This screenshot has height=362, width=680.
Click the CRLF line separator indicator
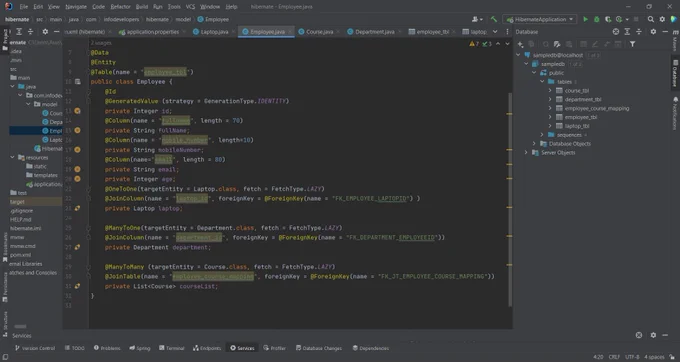pyautogui.click(x=614, y=357)
